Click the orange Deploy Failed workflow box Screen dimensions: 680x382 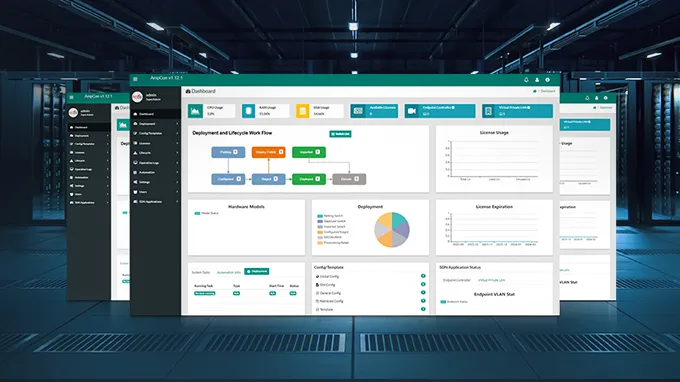pos(268,152)
